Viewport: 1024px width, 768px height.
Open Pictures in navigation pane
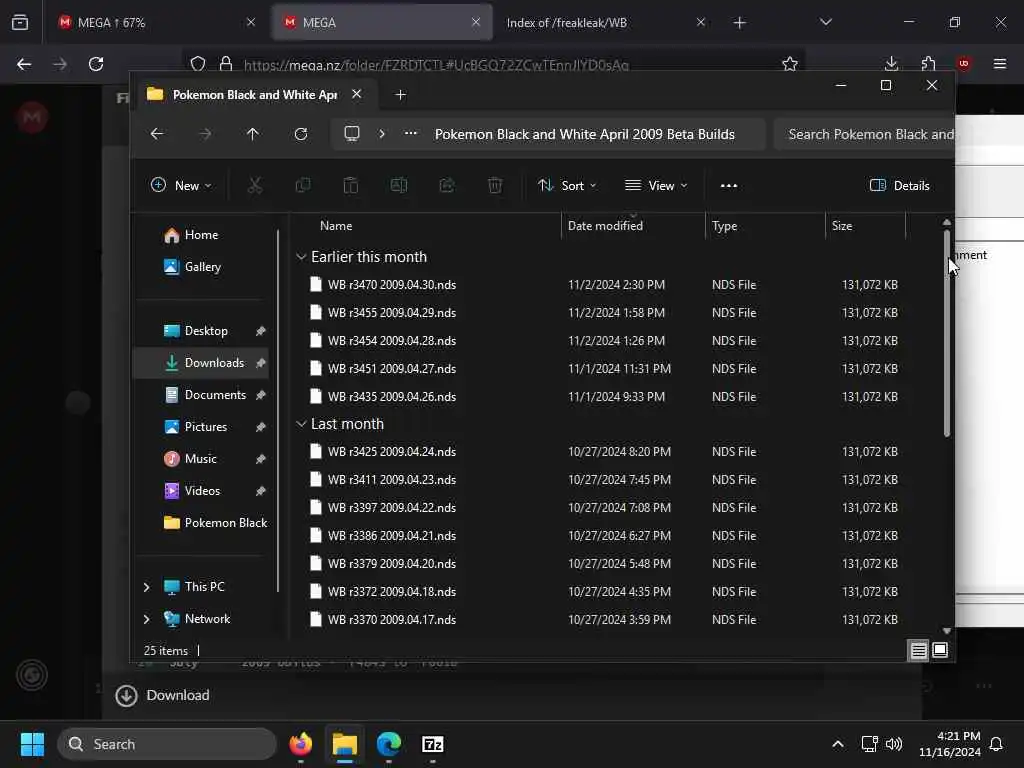pyautogui.click(x=202, y=427)
